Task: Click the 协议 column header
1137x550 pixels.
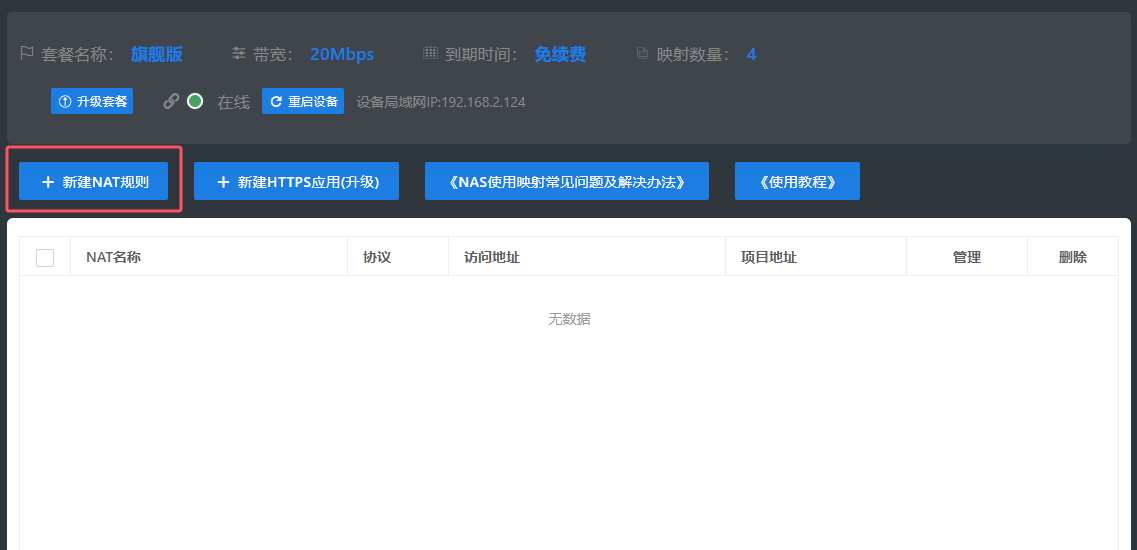Action: pyautogui.click(x=377, y=257)
